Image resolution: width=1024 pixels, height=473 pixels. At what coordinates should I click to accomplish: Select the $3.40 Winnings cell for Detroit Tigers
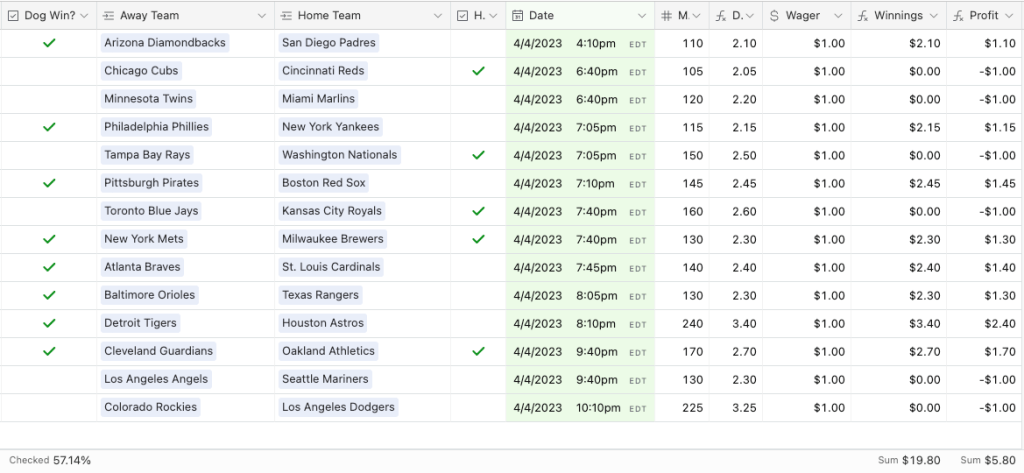point(898,323)
